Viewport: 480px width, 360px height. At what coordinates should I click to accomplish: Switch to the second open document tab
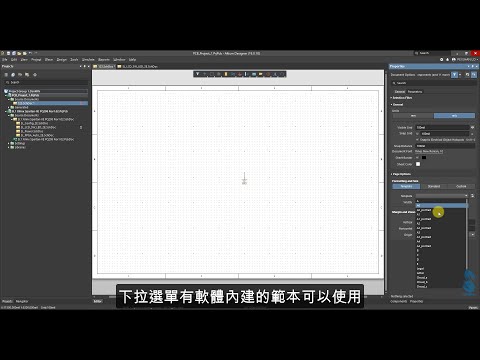coord(137,66)
